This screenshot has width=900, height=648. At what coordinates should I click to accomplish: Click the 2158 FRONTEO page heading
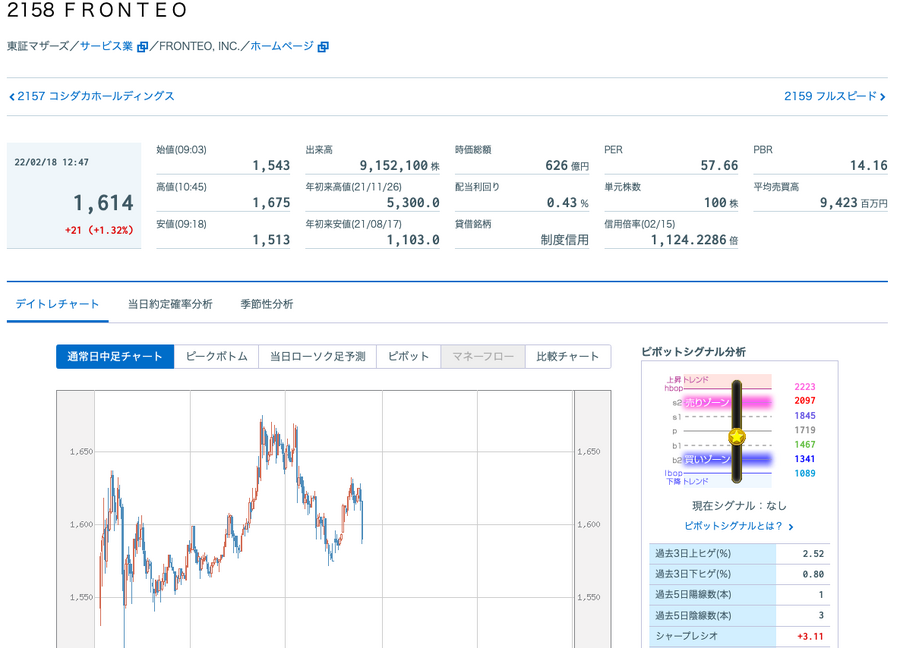(97, 10)
